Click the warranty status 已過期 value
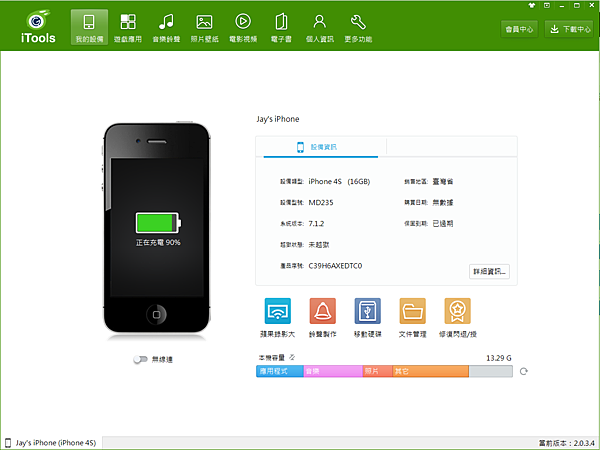The height and width of the screenshot is (450, 600). point(443,223)
